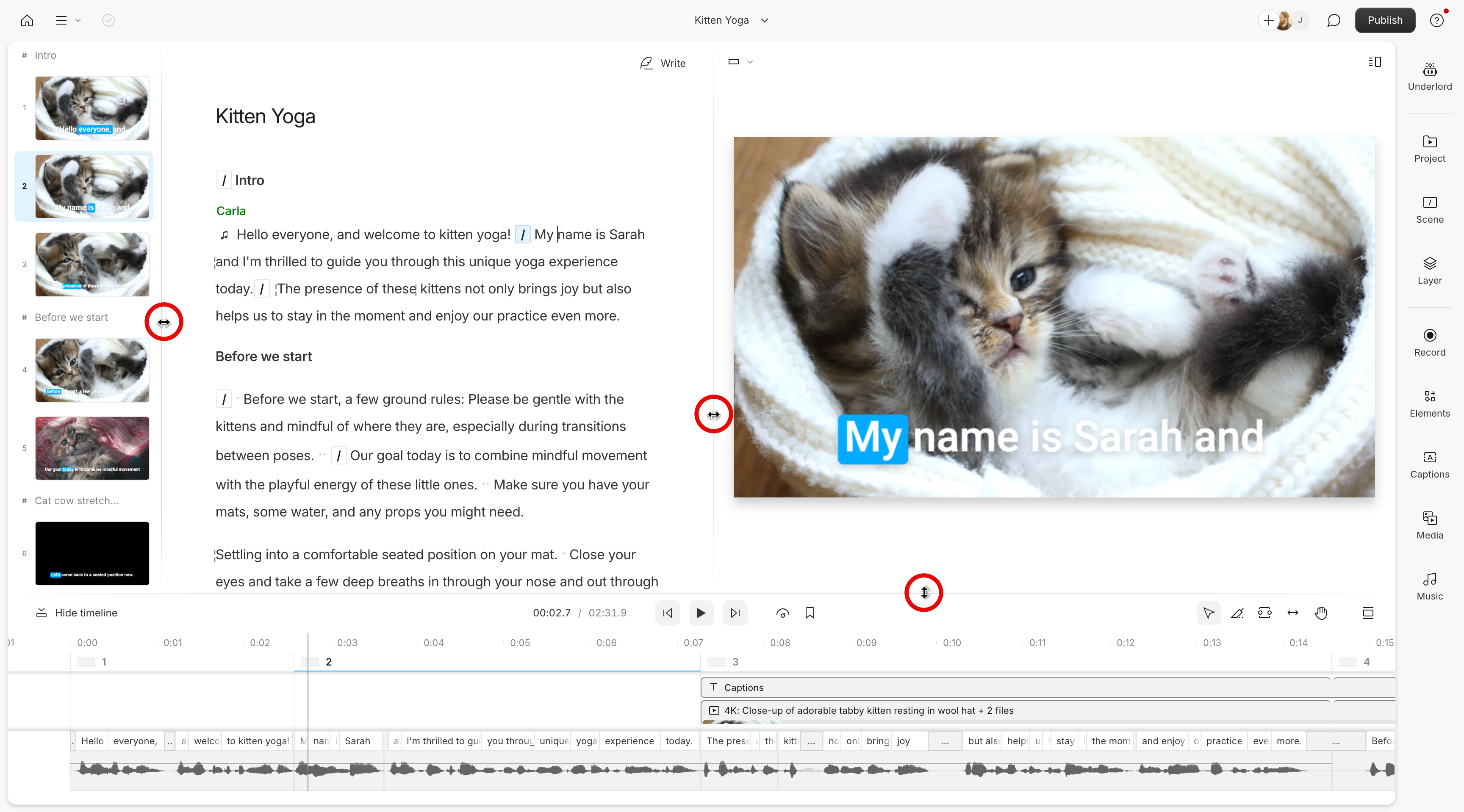Click the word 'practice' in timeline
The width and height of the screenshot is (1464, 812).
[1223, 741]
